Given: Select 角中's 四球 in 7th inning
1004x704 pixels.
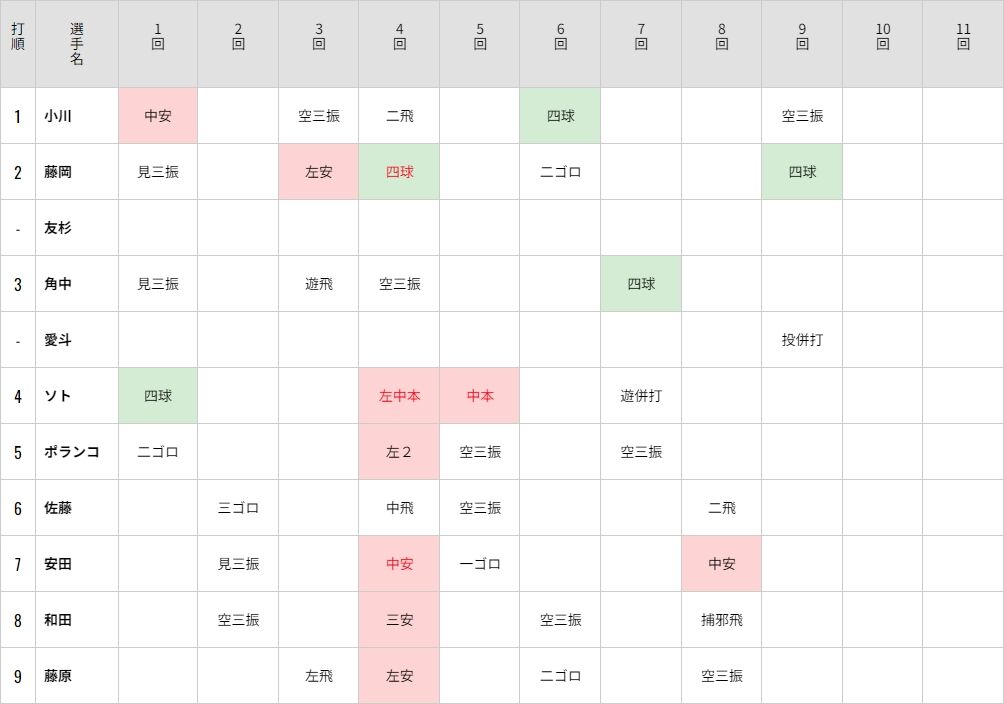Looking at the screenshot, I should coord(641,284).
